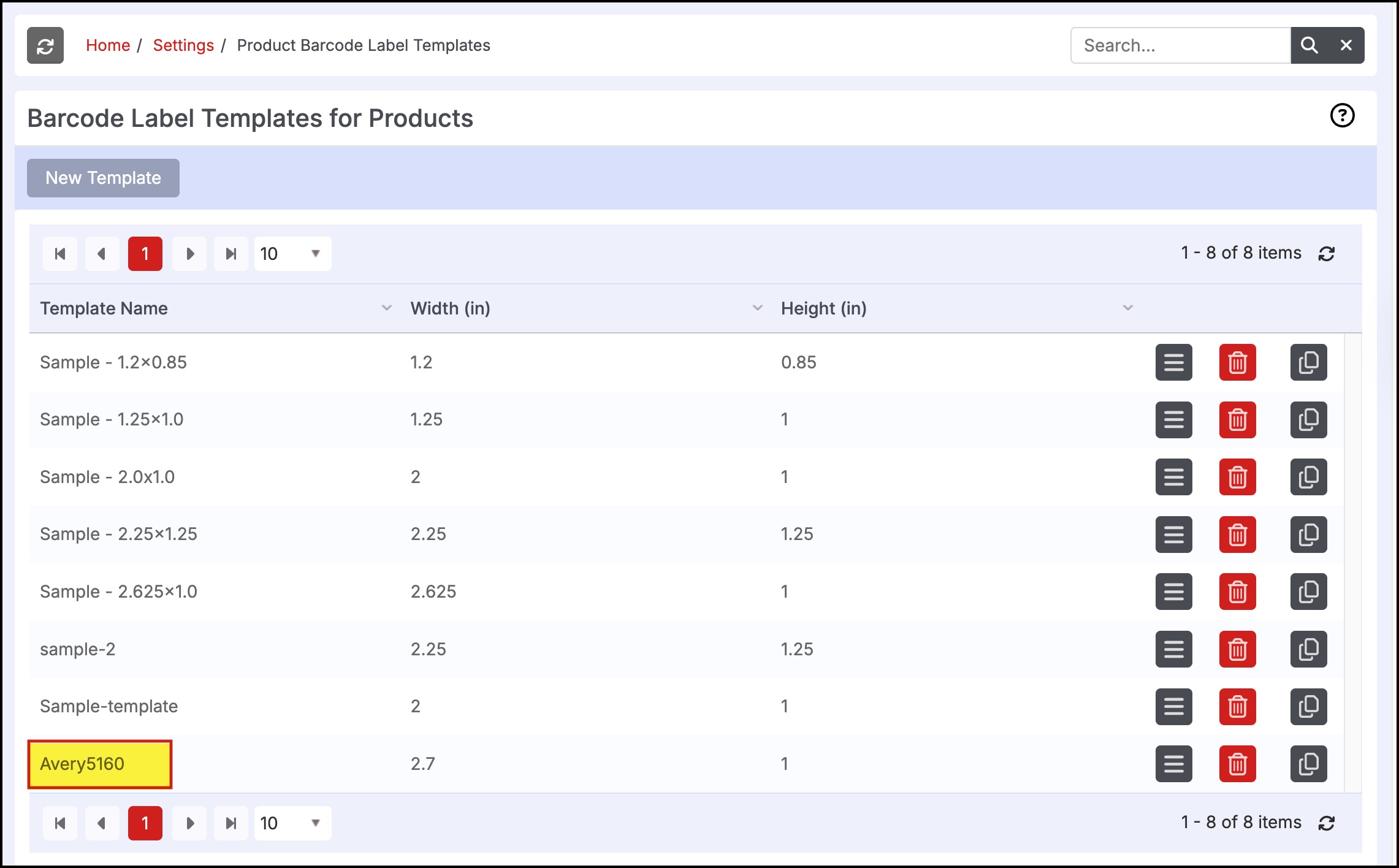The image size is (1399, 868).
Task: Jump to the last page in the bottom pager
Action: coord(231,823)
